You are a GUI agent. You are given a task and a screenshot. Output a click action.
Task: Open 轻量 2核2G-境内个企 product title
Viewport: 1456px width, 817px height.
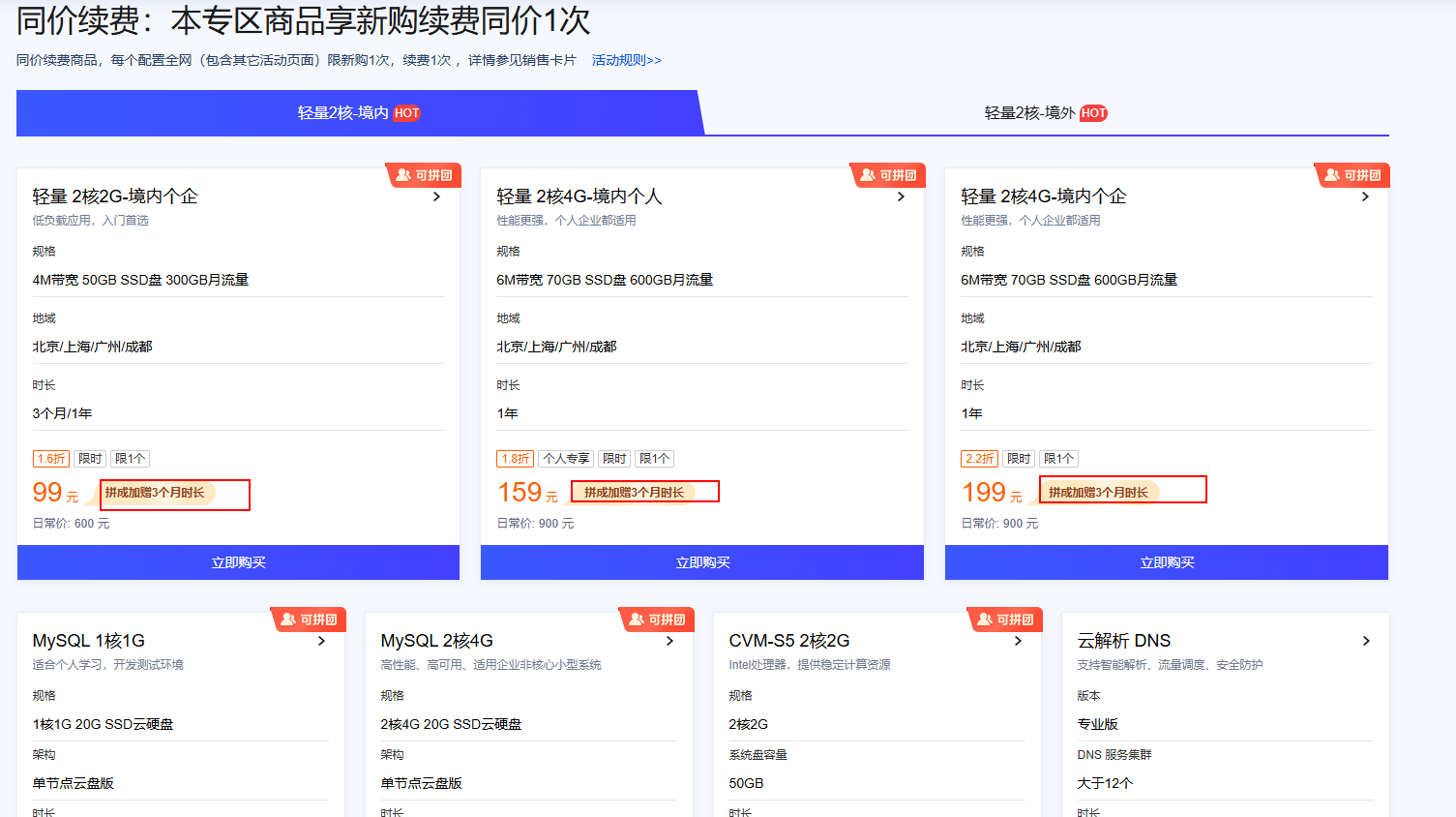[x=115, y=197]
